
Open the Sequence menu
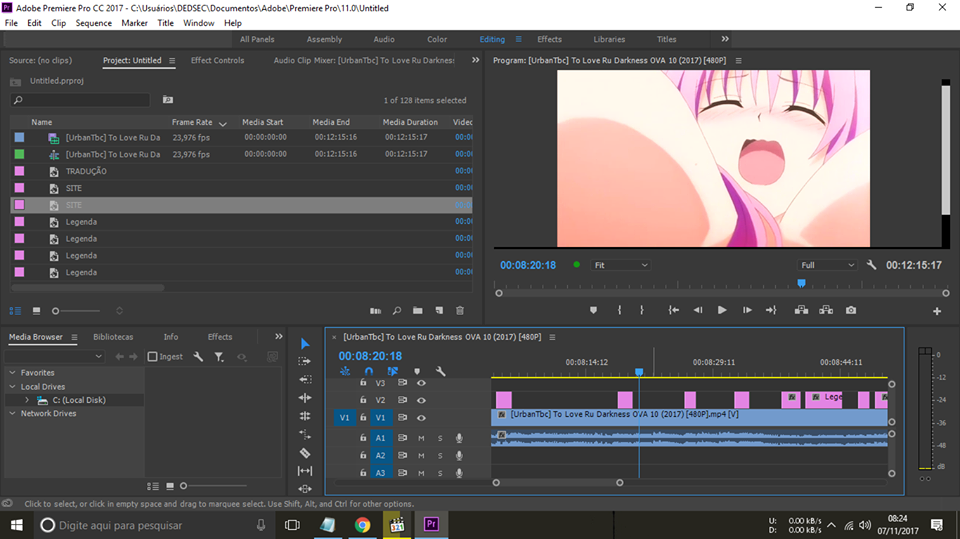point(94,23)
